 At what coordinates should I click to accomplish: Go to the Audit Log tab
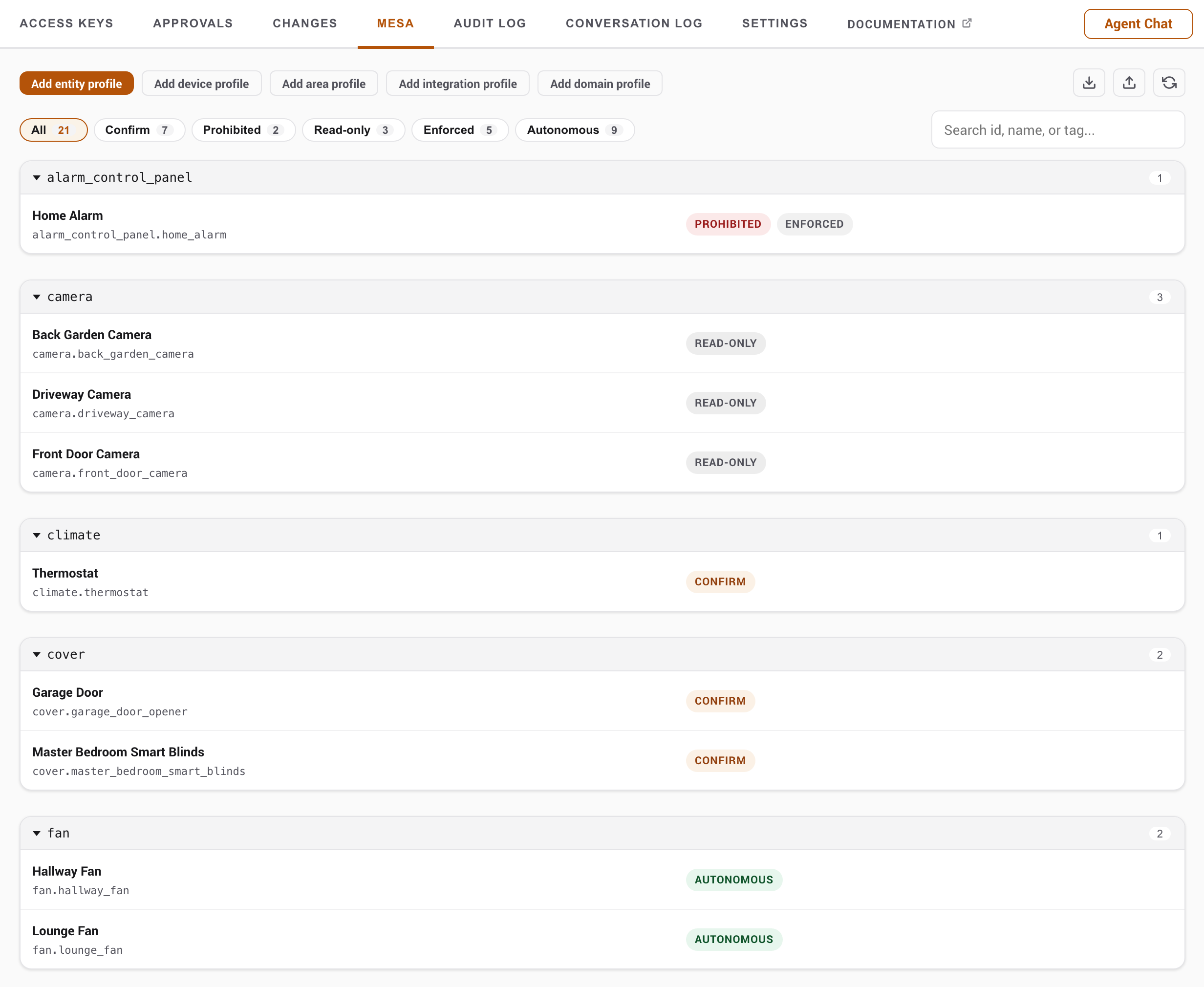pos(490,23)
